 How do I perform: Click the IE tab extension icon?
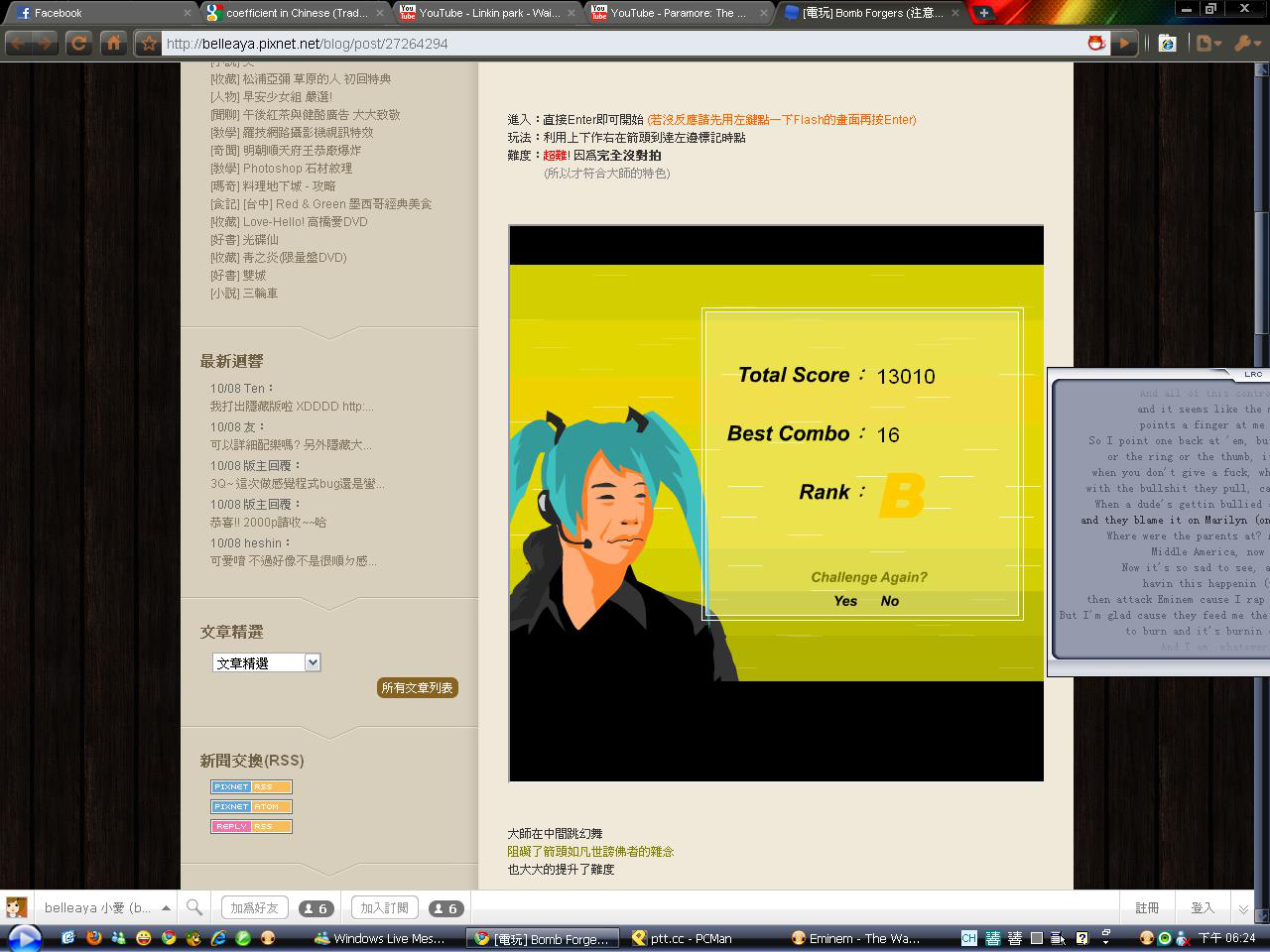pyautogui.click(x=1168, y=44)
